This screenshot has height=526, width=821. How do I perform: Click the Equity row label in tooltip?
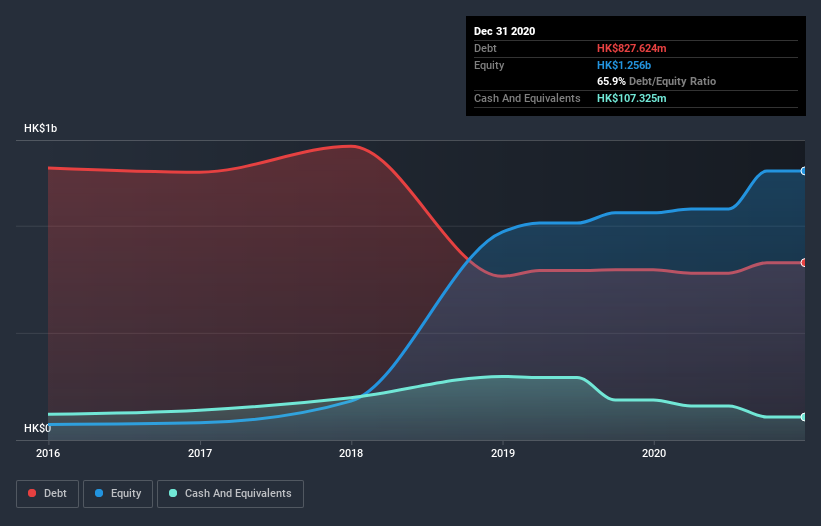(489, 65)
